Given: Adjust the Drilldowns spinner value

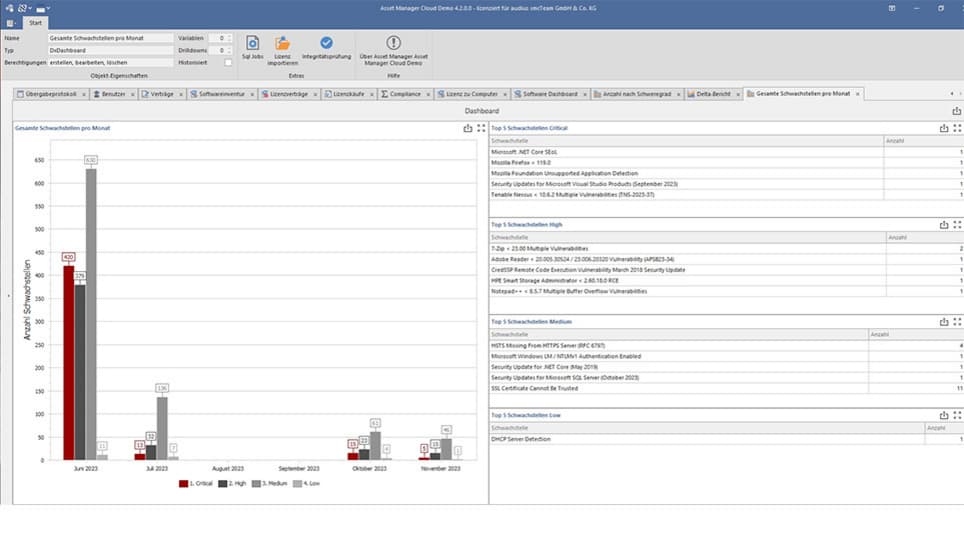Looking at the screenshot, I should [x=229, y=50].
